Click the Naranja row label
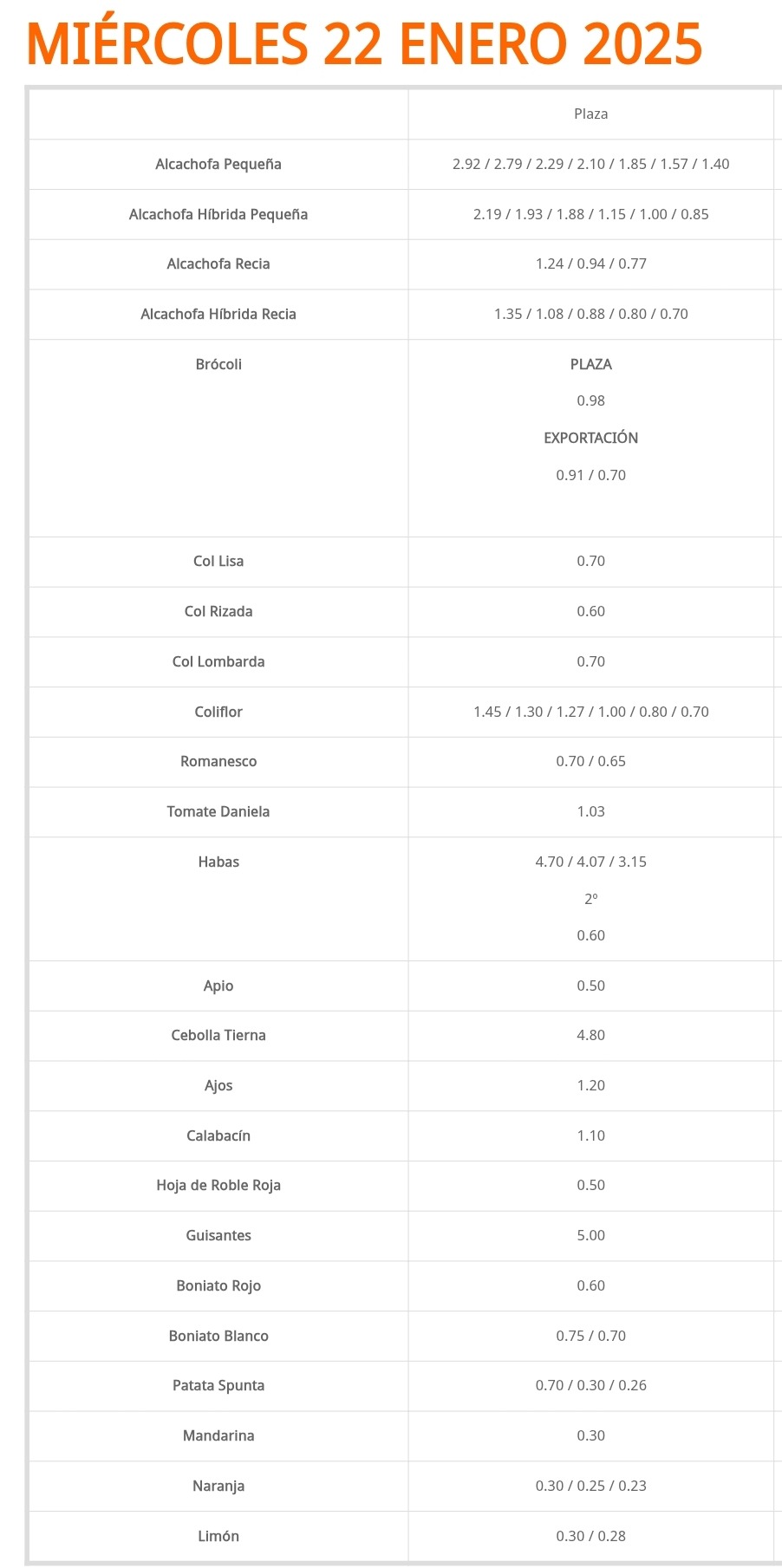 pos(218,1486)
